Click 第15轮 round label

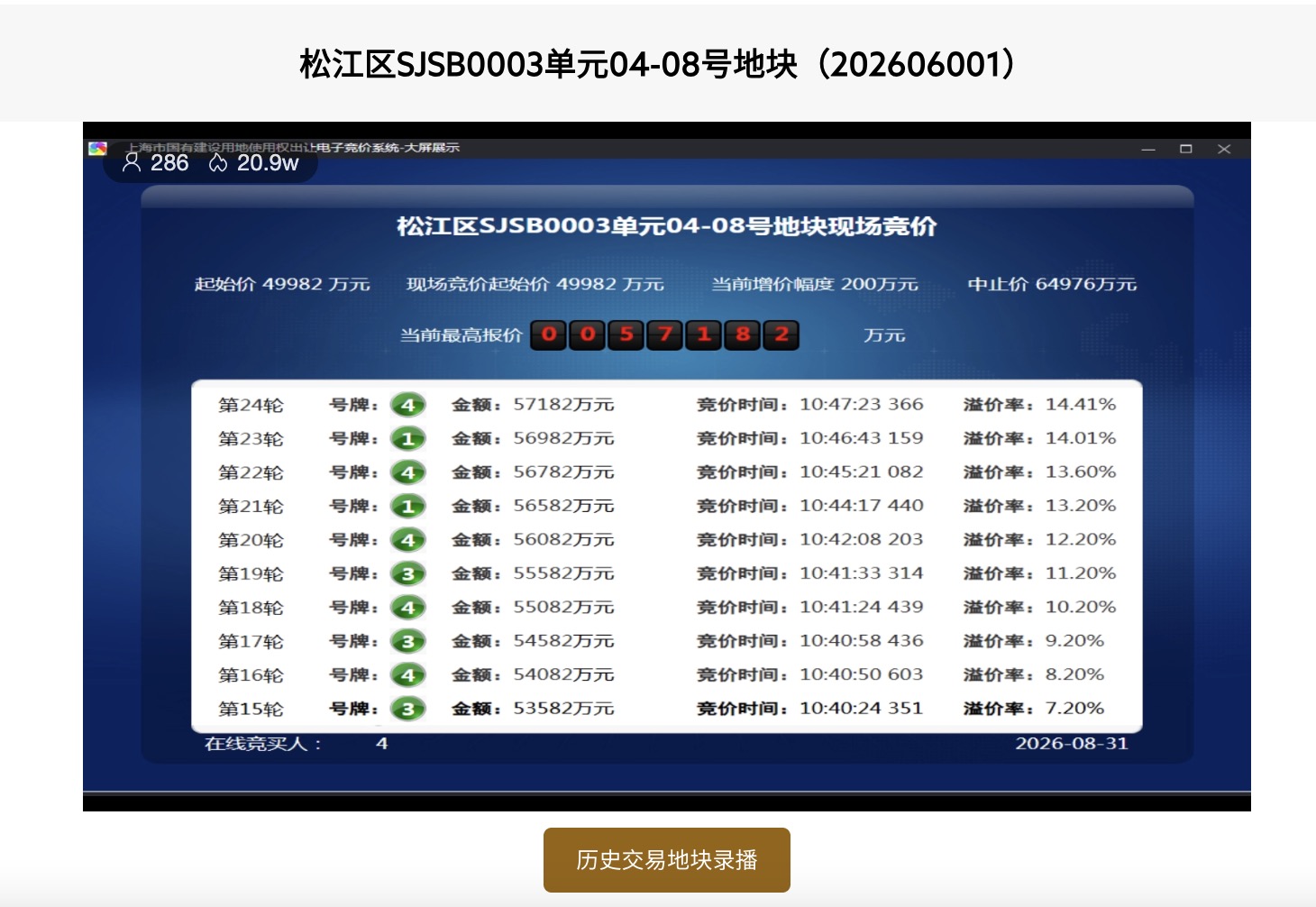(251, 709)
